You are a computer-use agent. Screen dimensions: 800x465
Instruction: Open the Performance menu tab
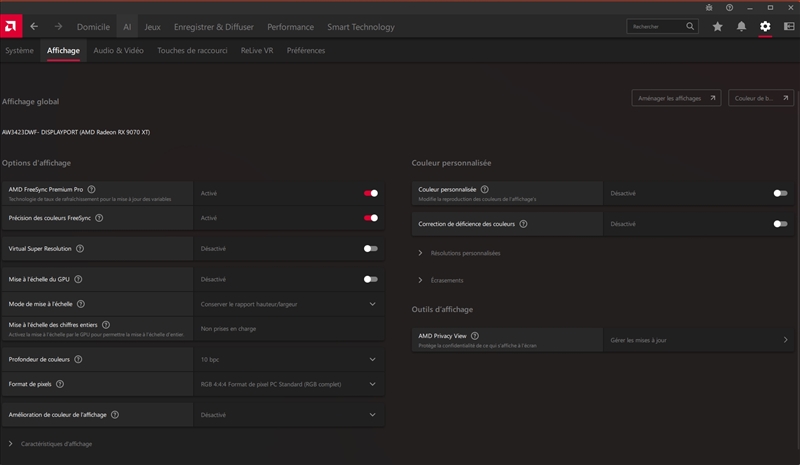click(x=290, y=27)
